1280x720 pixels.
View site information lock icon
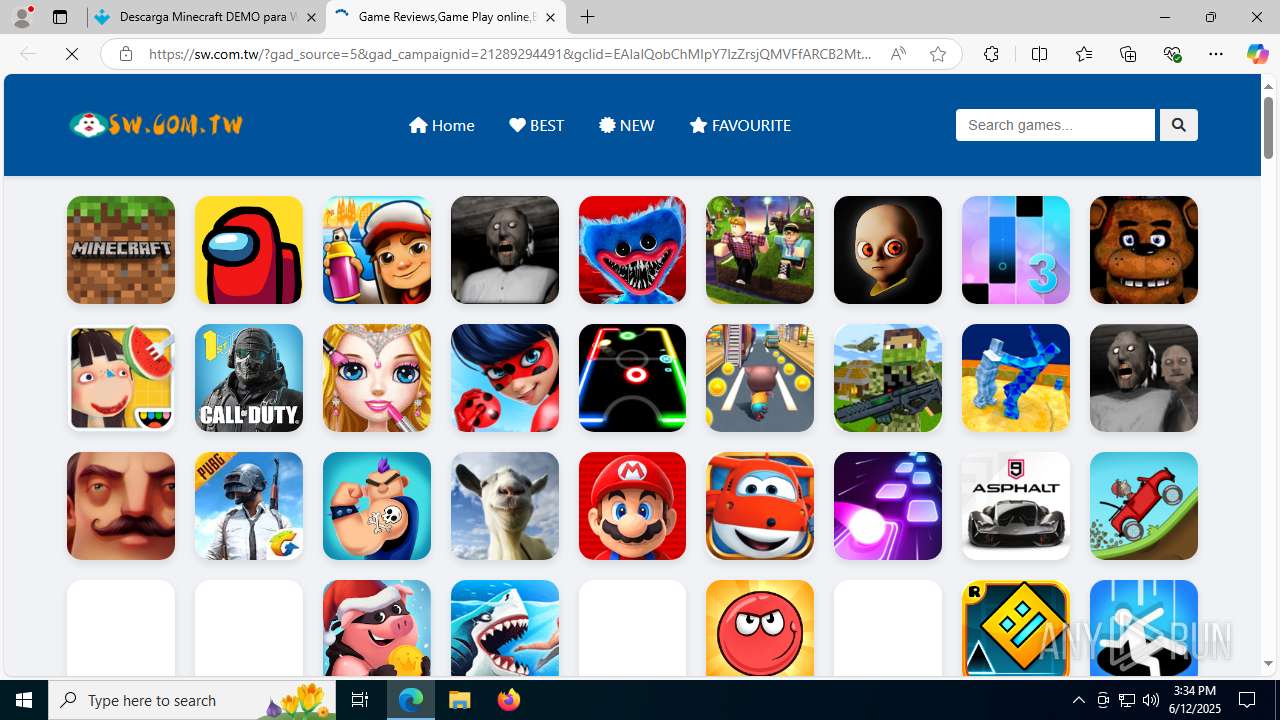pyautogui.click(x=125, y=54)
